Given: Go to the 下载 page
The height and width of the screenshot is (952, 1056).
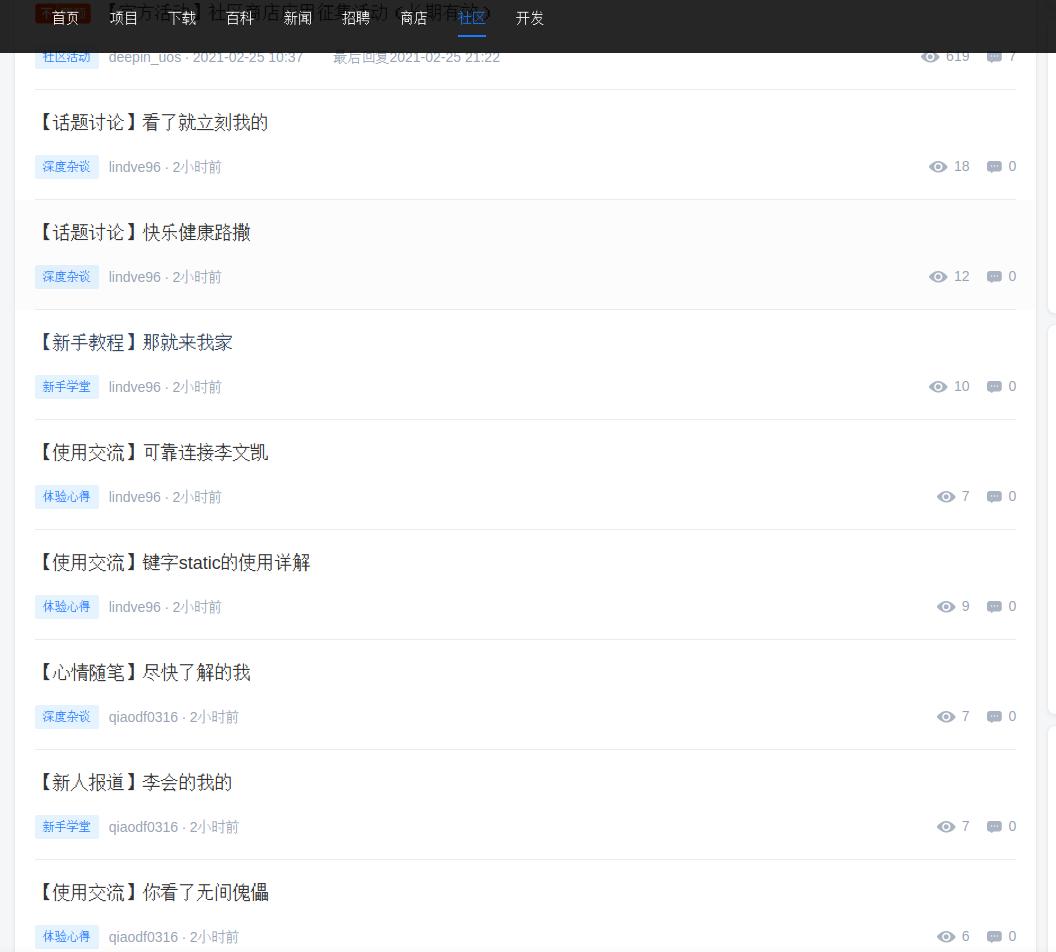Looking at the screenshot, I should pos(182,18).
